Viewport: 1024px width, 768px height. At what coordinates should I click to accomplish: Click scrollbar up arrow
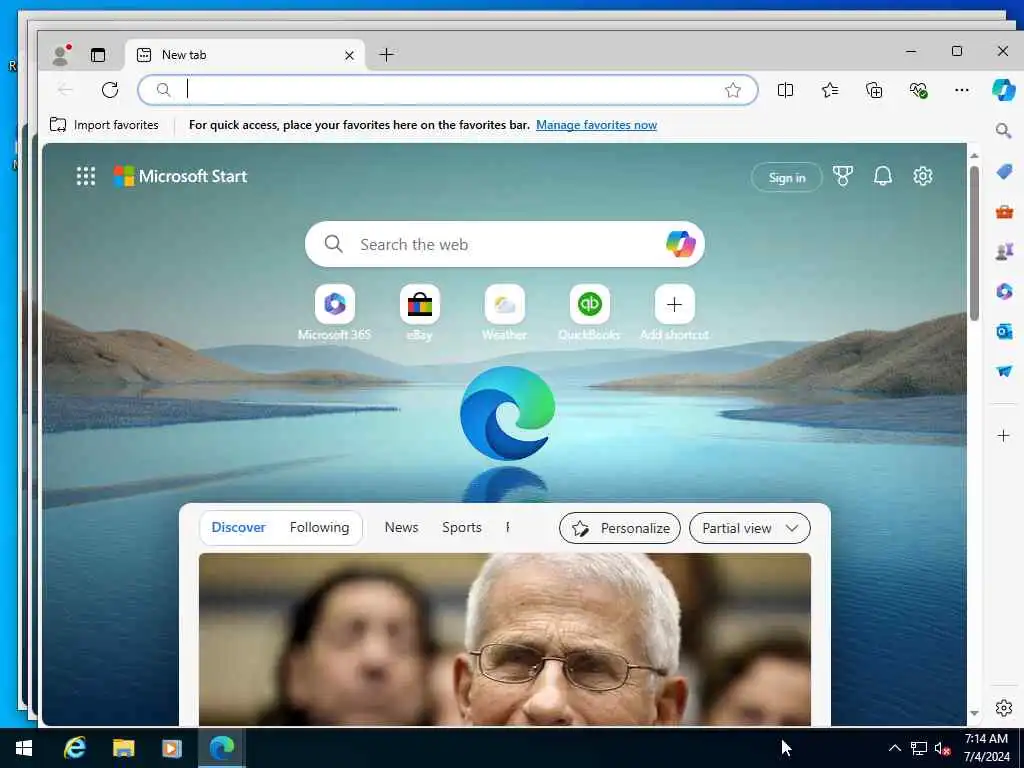pyautogui.click(x=974, y=156)
